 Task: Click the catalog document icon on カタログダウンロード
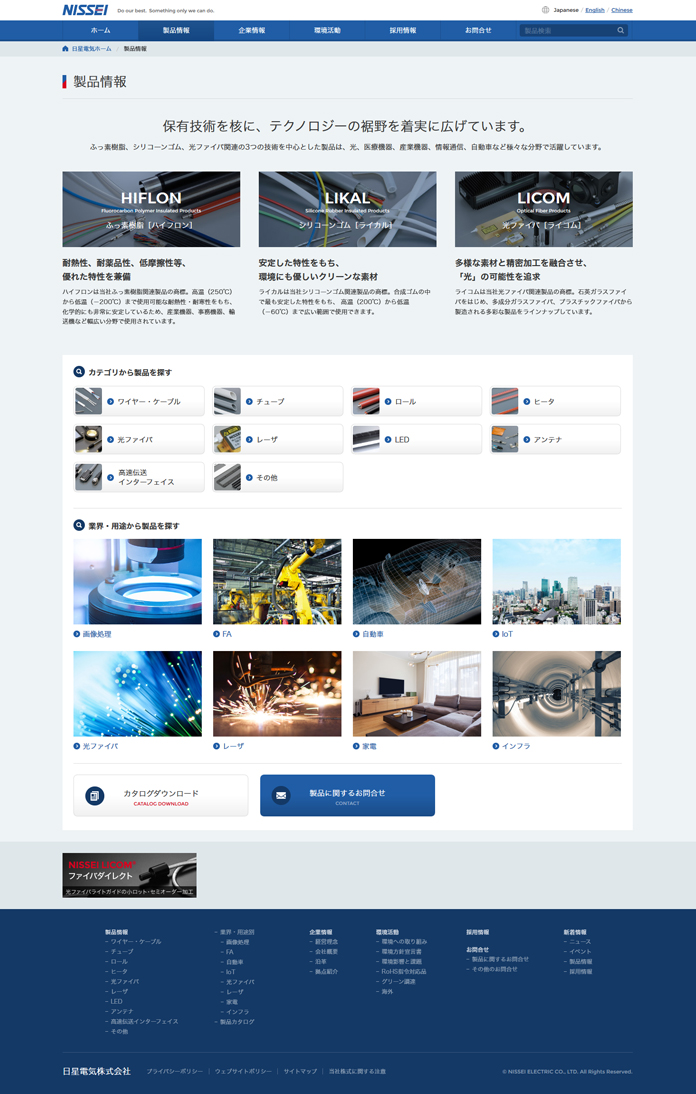click(x=95, y=795)
